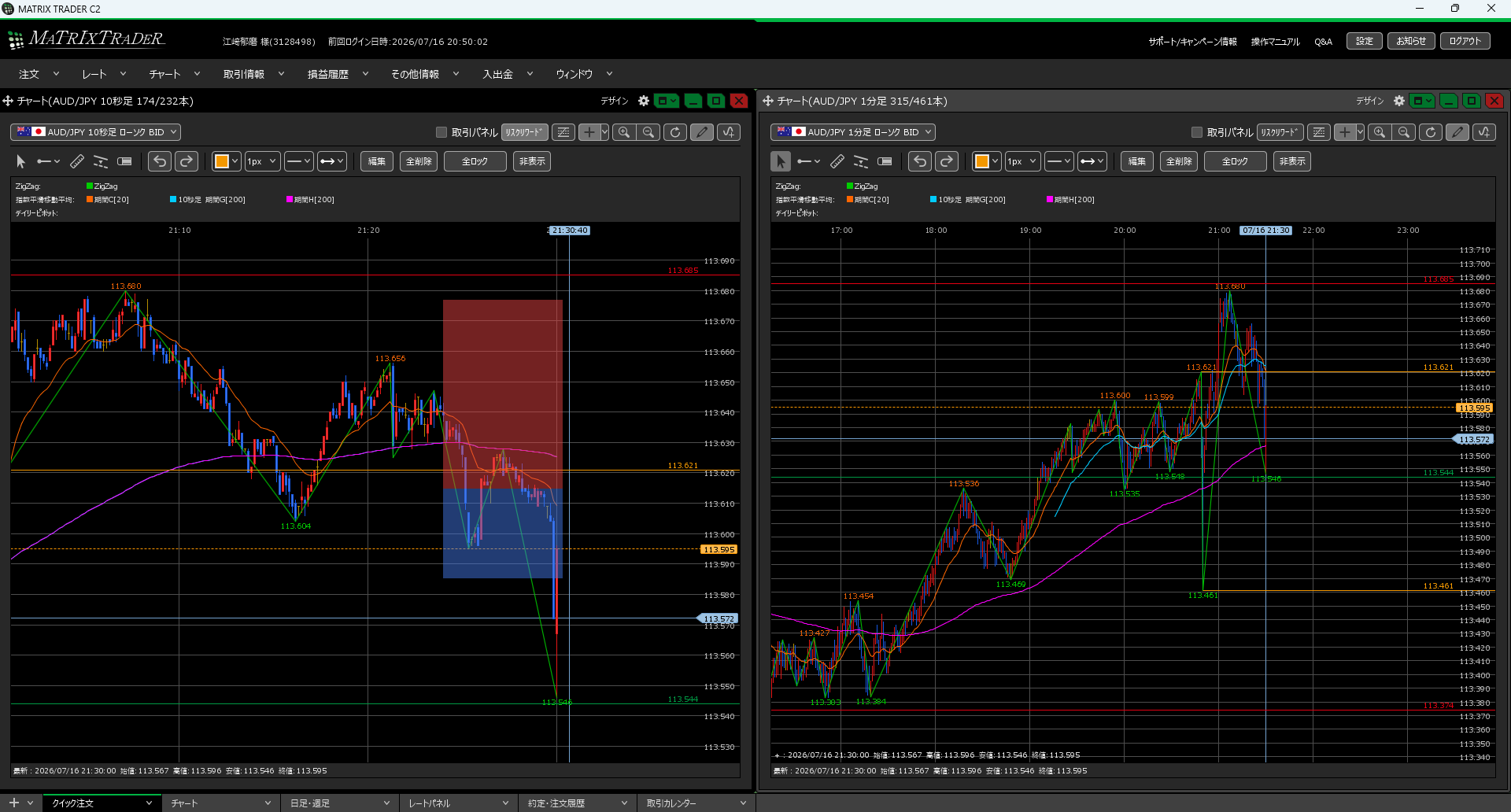Zoom out on the 1分足 chart
The image size is (1511, 812).
[1404, 132]
